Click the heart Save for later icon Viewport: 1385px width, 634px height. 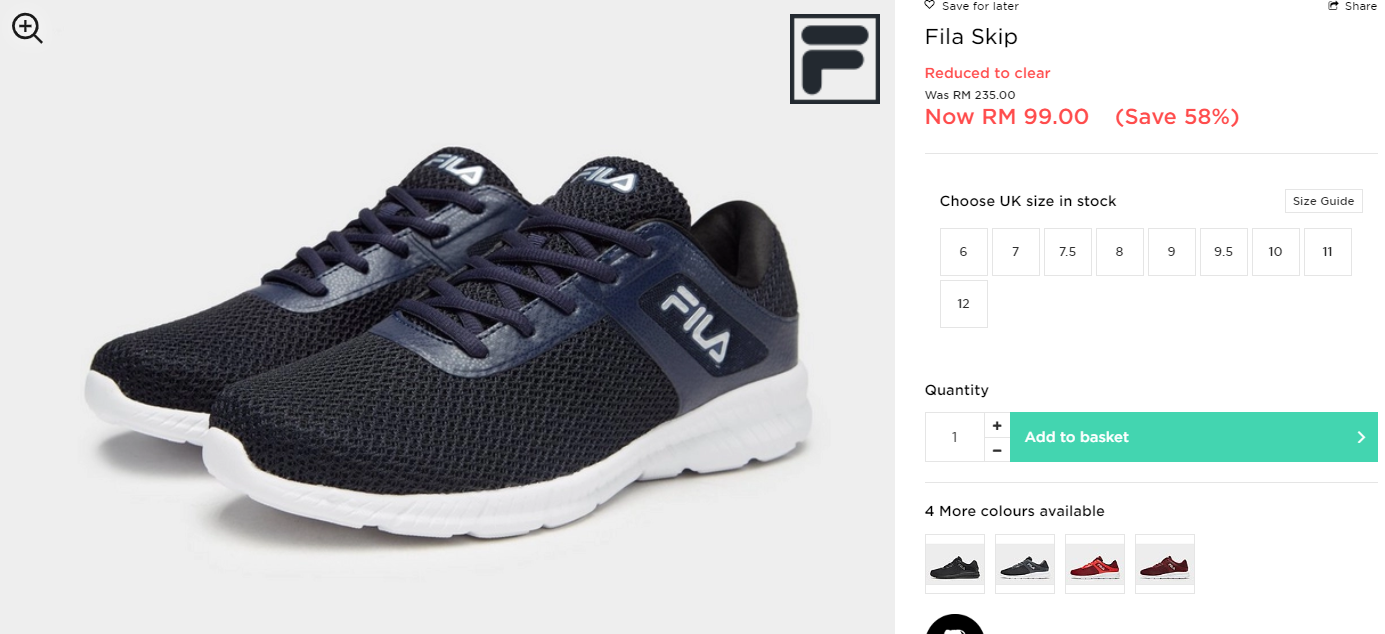929,6
